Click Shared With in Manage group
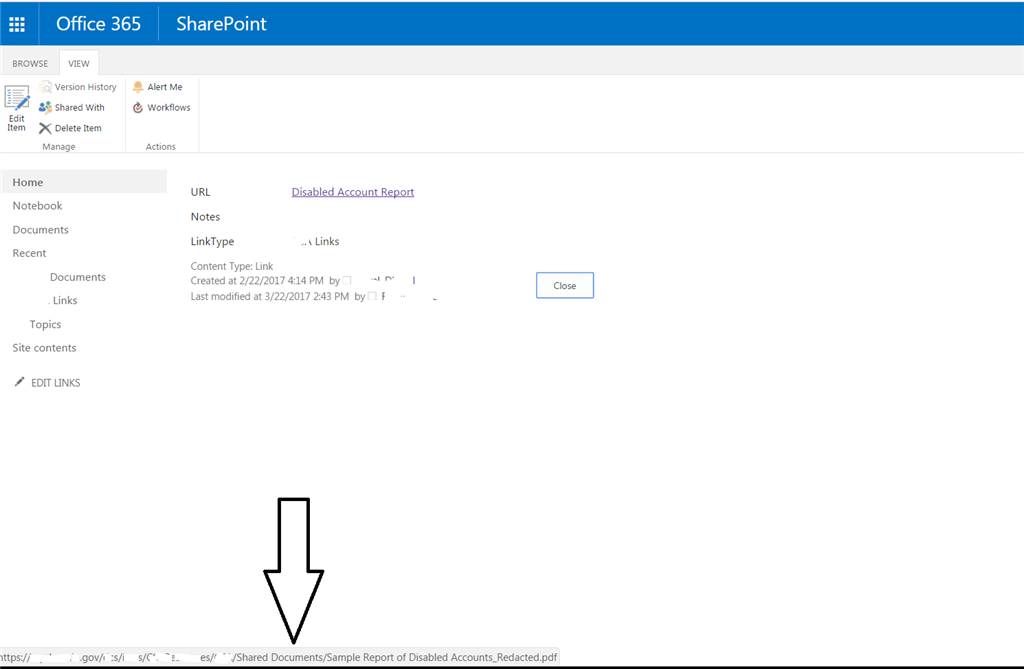 (x=72, y=108)
